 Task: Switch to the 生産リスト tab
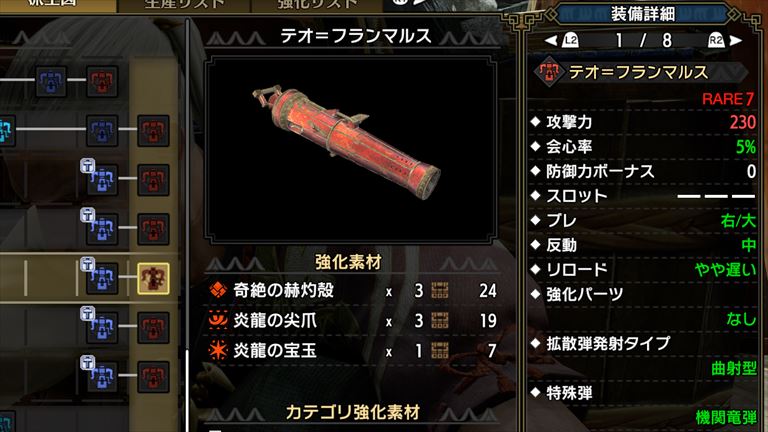pos(185,5)
